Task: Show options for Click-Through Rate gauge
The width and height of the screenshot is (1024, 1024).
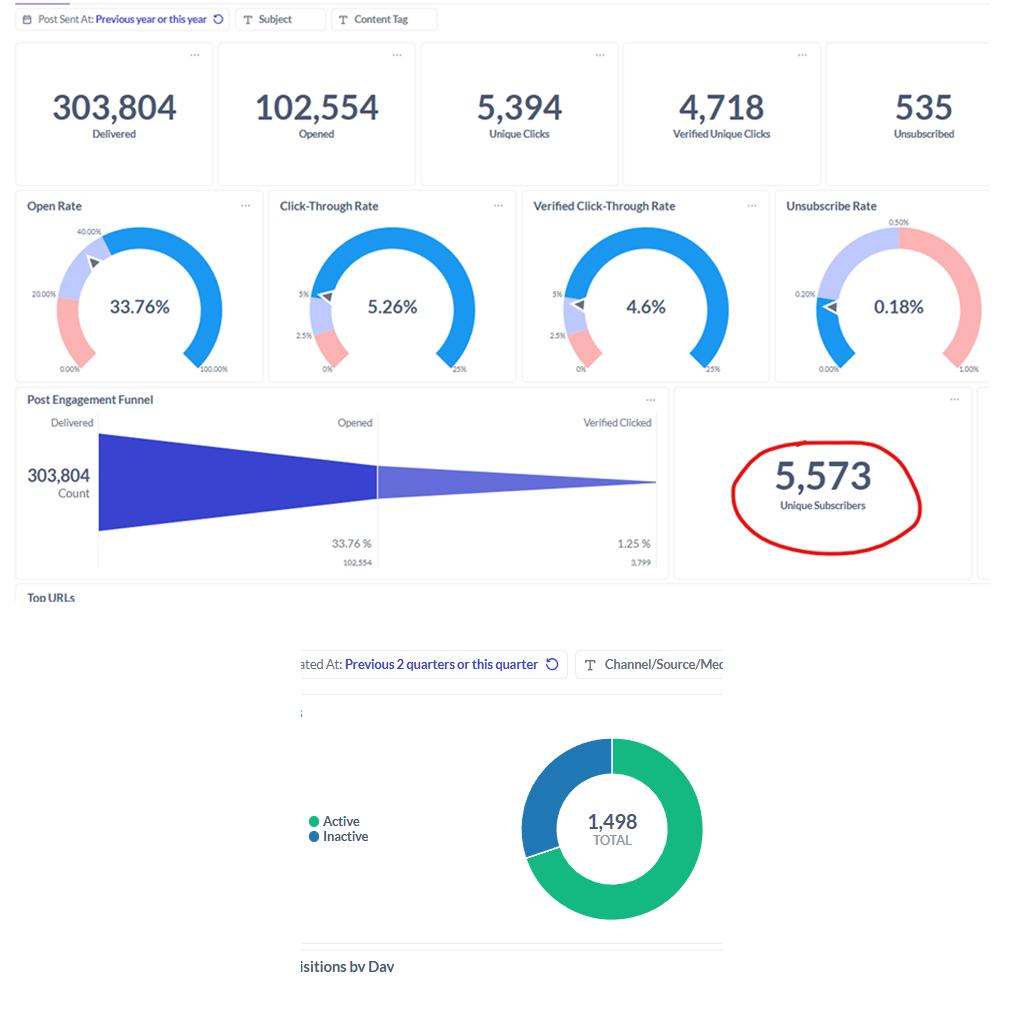Action: 498,206
